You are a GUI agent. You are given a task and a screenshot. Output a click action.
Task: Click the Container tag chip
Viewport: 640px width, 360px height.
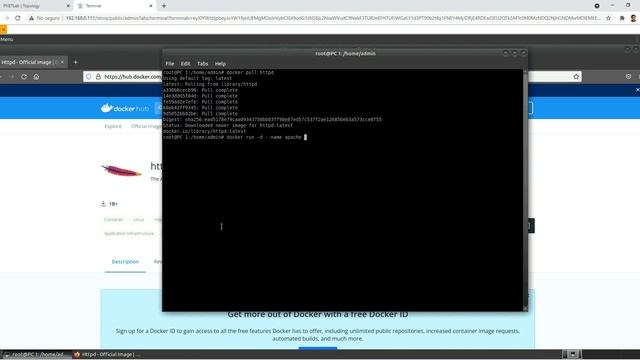pyautogui.click(x=113, y=220)
